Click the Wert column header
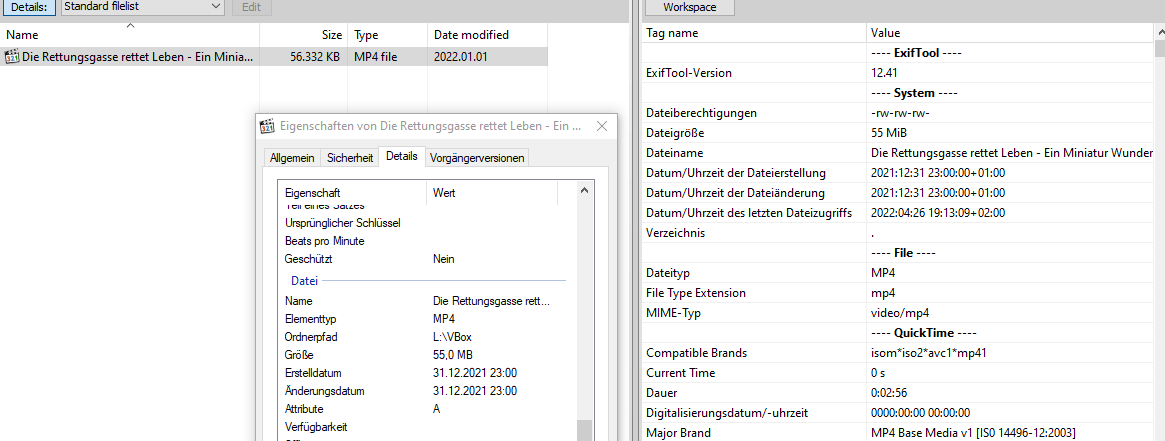This screenshot has height=441, width=1165. (x=492, y=192)
